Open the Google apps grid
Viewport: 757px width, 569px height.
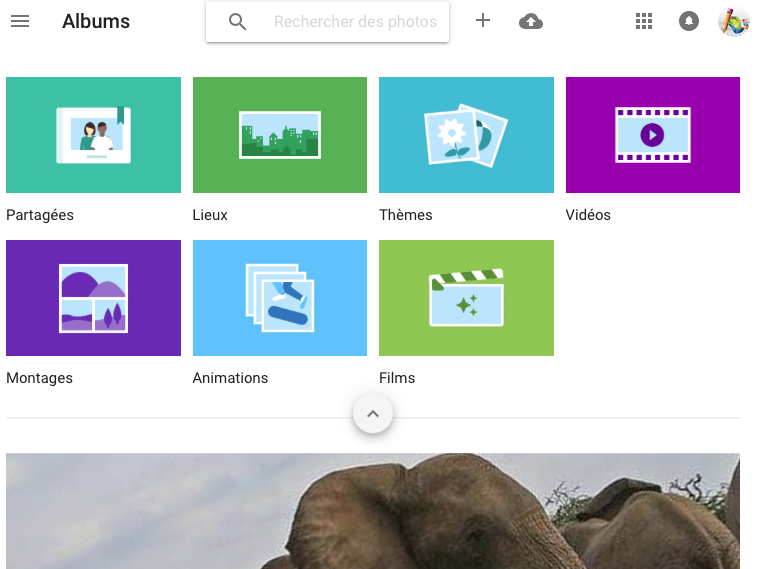pos(644,21)
